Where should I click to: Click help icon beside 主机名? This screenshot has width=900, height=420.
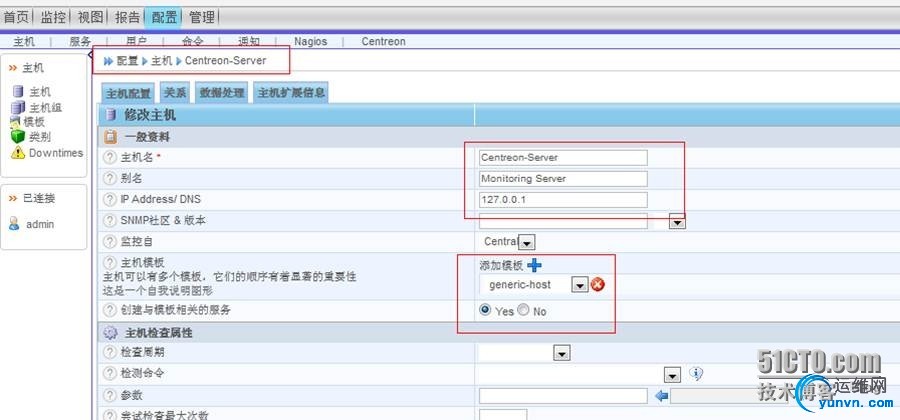coord(110,157)
